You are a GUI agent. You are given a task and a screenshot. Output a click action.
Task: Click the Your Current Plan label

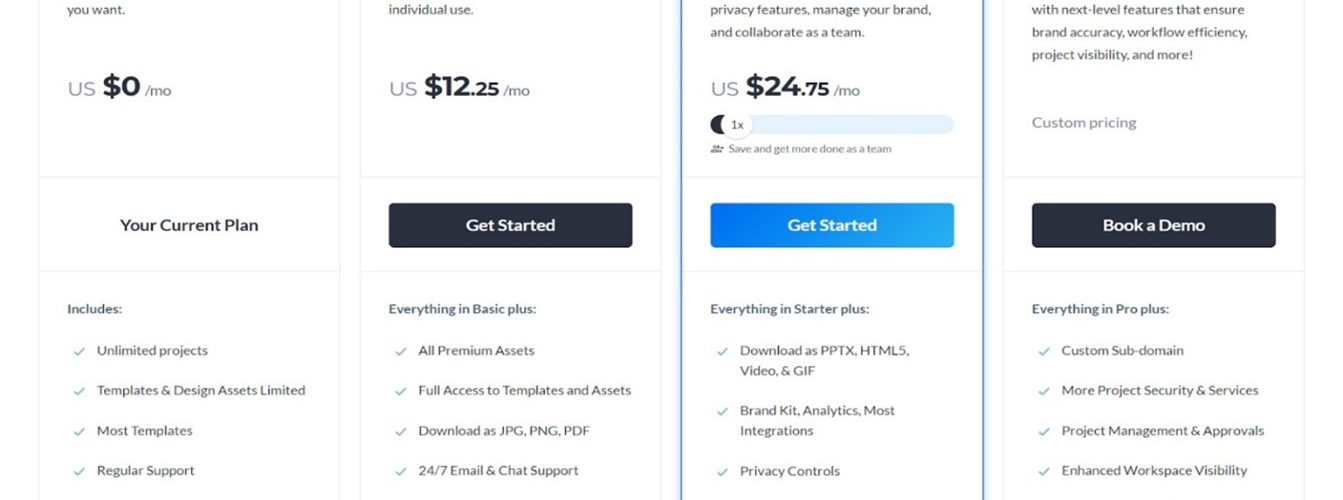pos(189,225)
